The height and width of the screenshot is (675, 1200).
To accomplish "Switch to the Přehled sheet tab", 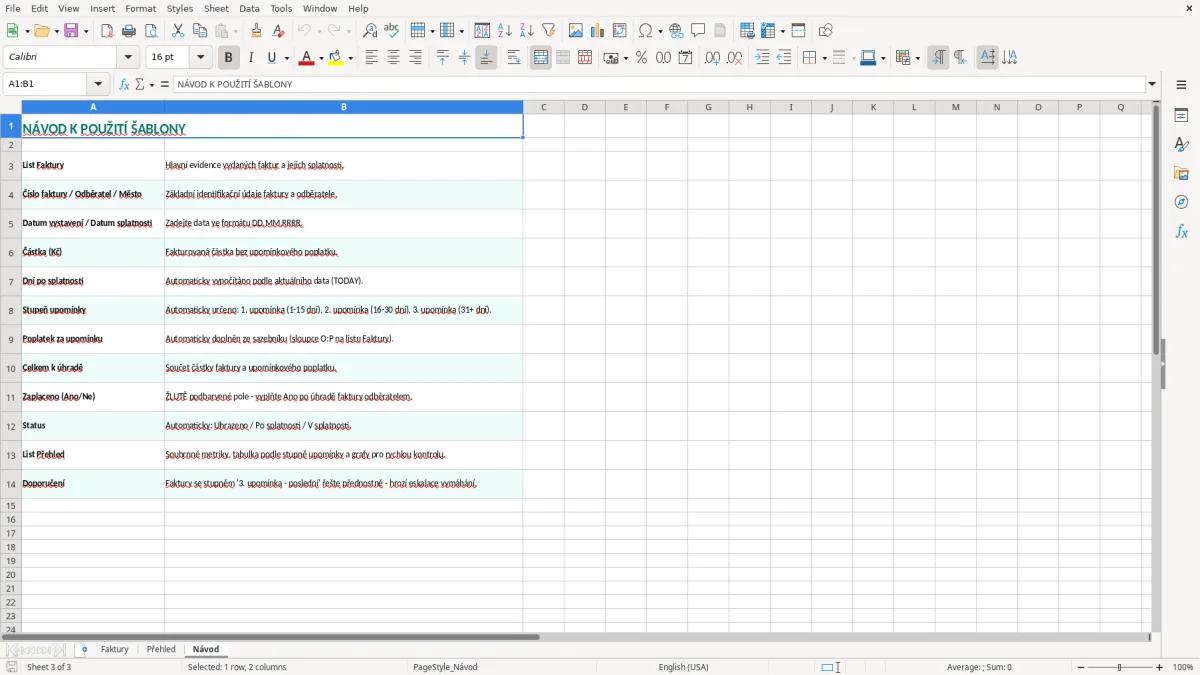I will coord(161,650).
